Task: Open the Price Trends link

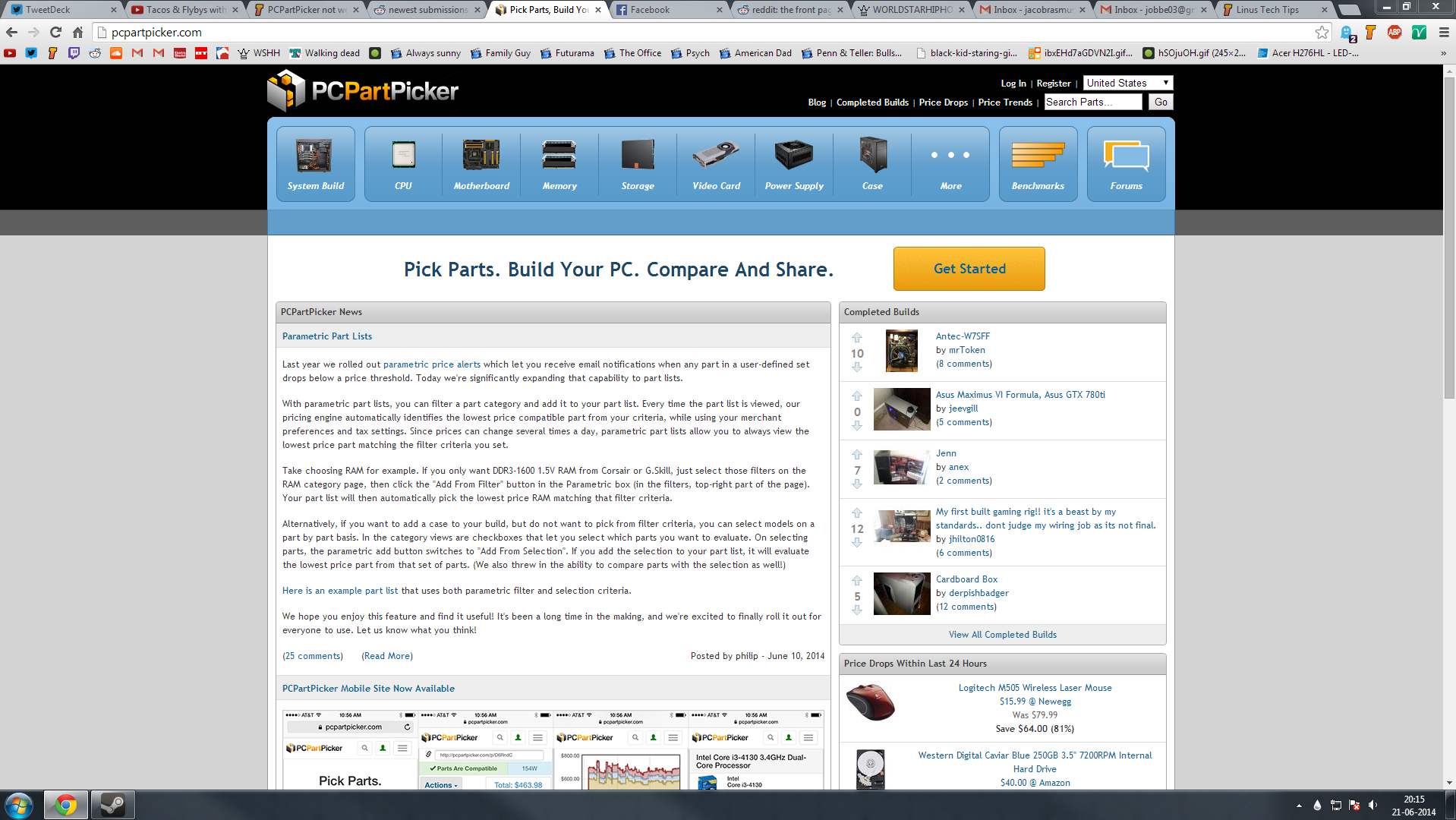Action: [1005, 102]
